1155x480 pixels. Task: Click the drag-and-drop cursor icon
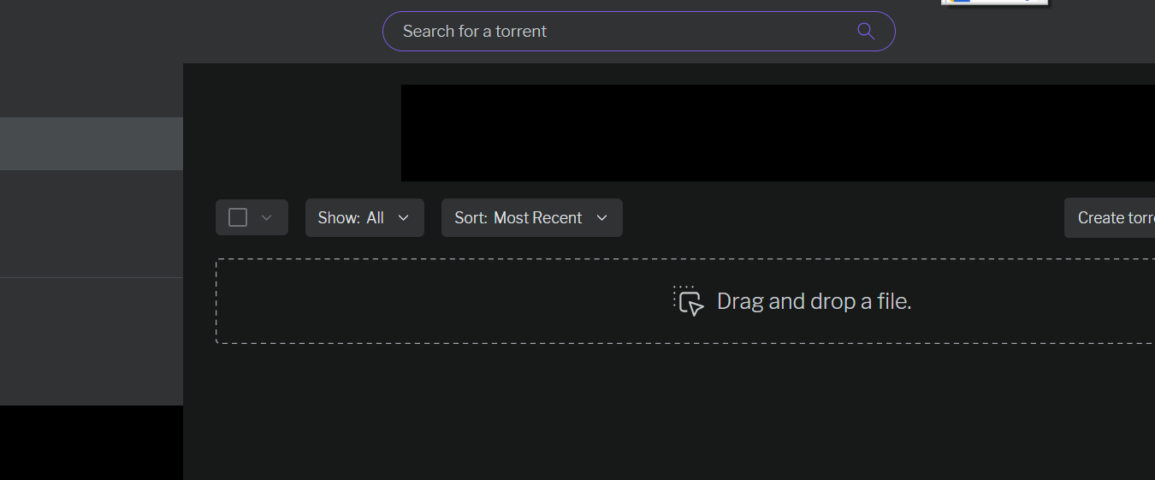point(689,301)
